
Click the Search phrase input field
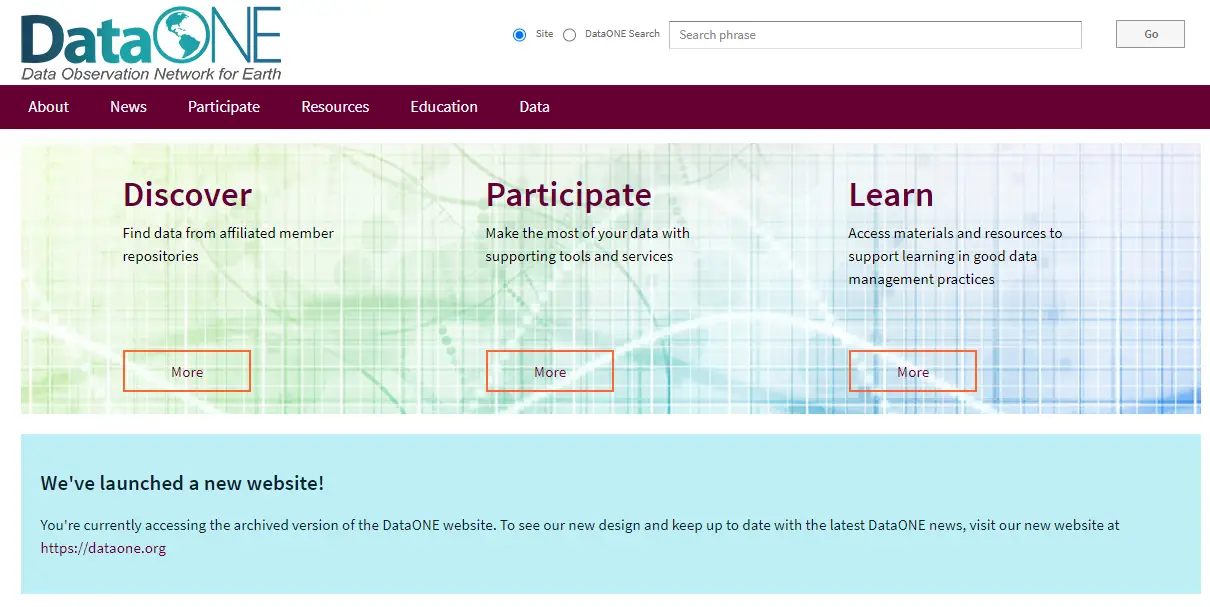pos(874,34)
